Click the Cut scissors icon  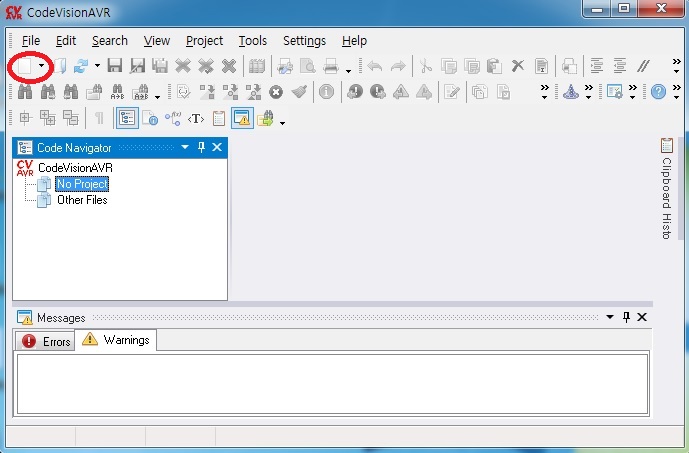point(426,66)
